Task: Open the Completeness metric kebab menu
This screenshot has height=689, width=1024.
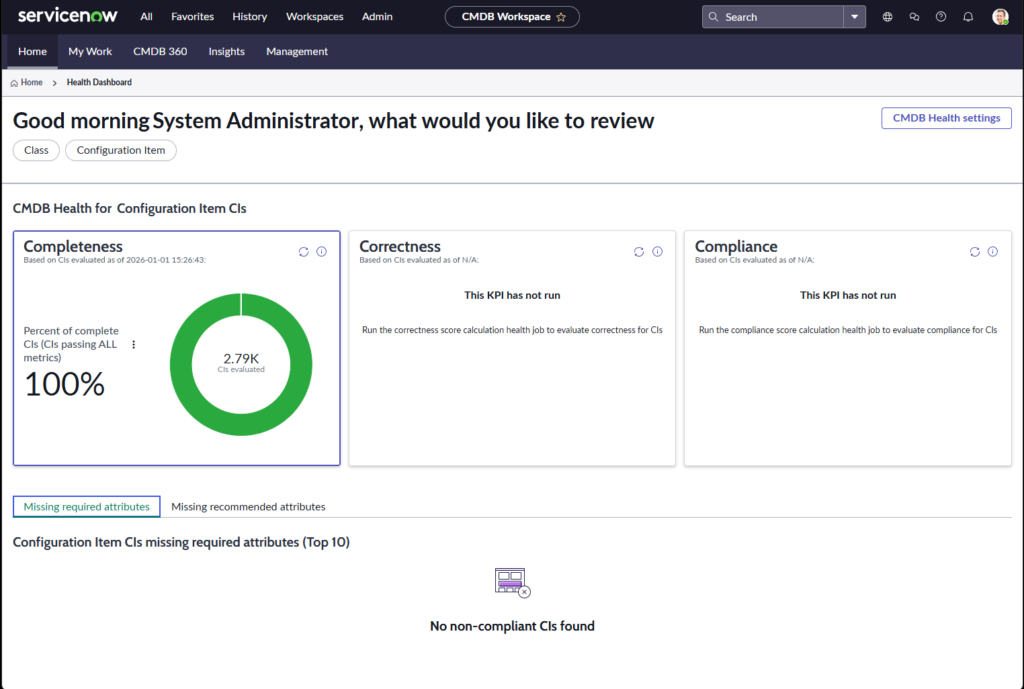Action: [x=134, y=345]
